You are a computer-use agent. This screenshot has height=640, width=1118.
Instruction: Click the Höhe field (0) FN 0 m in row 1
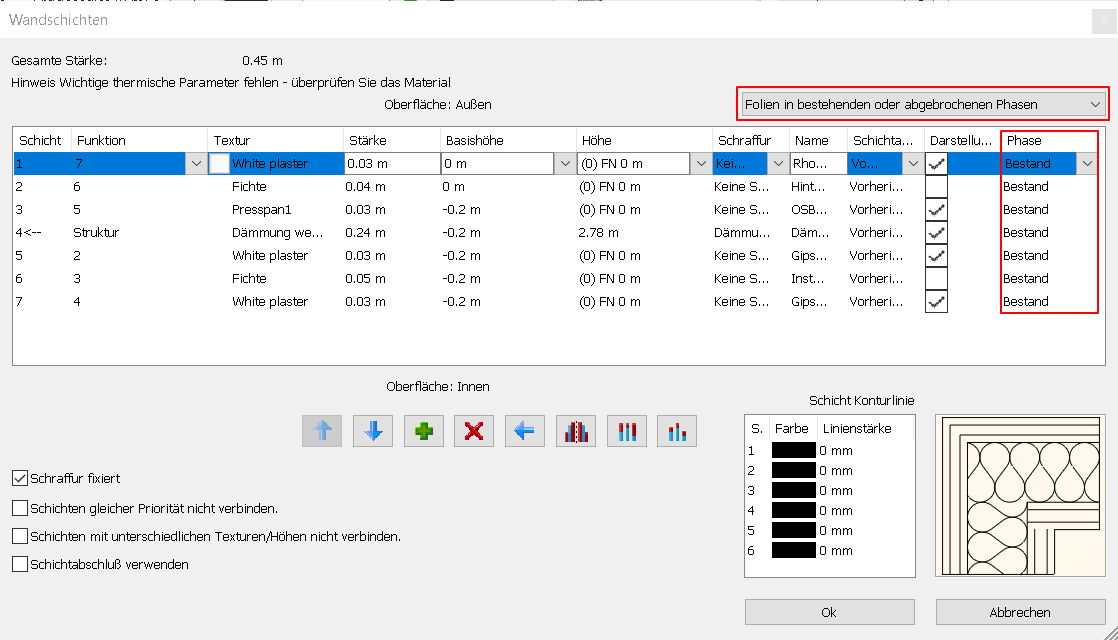click(x=633, y=164)
